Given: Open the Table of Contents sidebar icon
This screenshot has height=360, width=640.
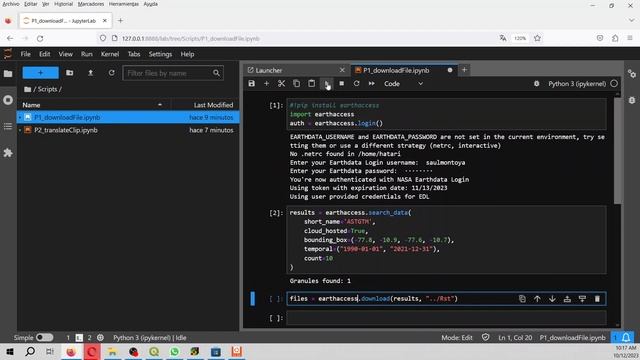Looking at the screenshot, I should point(8,127).
